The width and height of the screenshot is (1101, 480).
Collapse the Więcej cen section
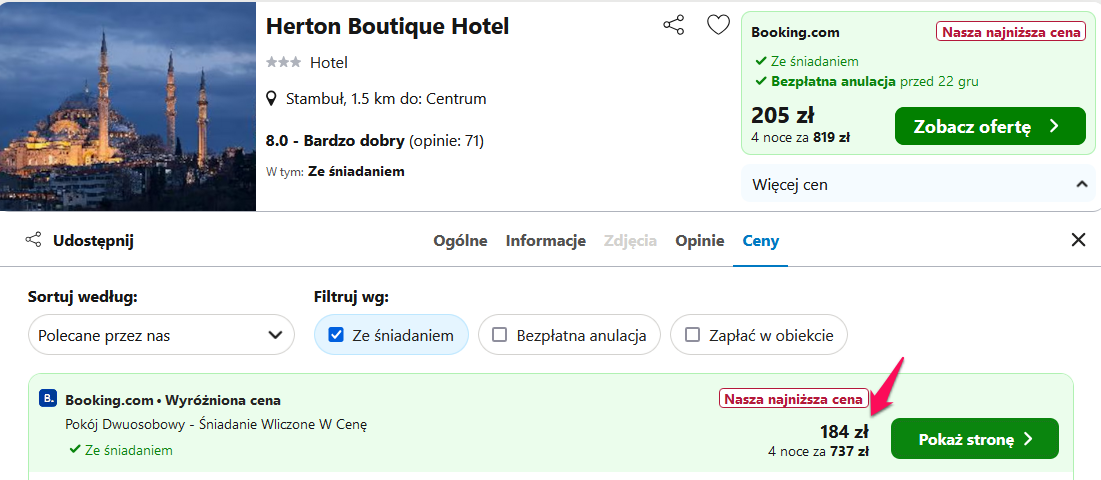pos(918,185)
